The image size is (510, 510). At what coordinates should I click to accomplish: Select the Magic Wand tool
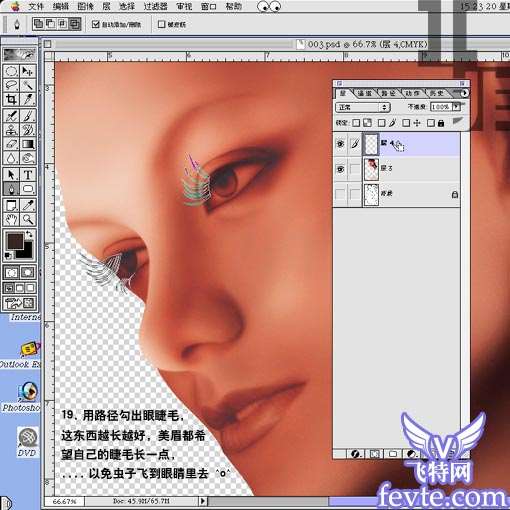(28, 85)
